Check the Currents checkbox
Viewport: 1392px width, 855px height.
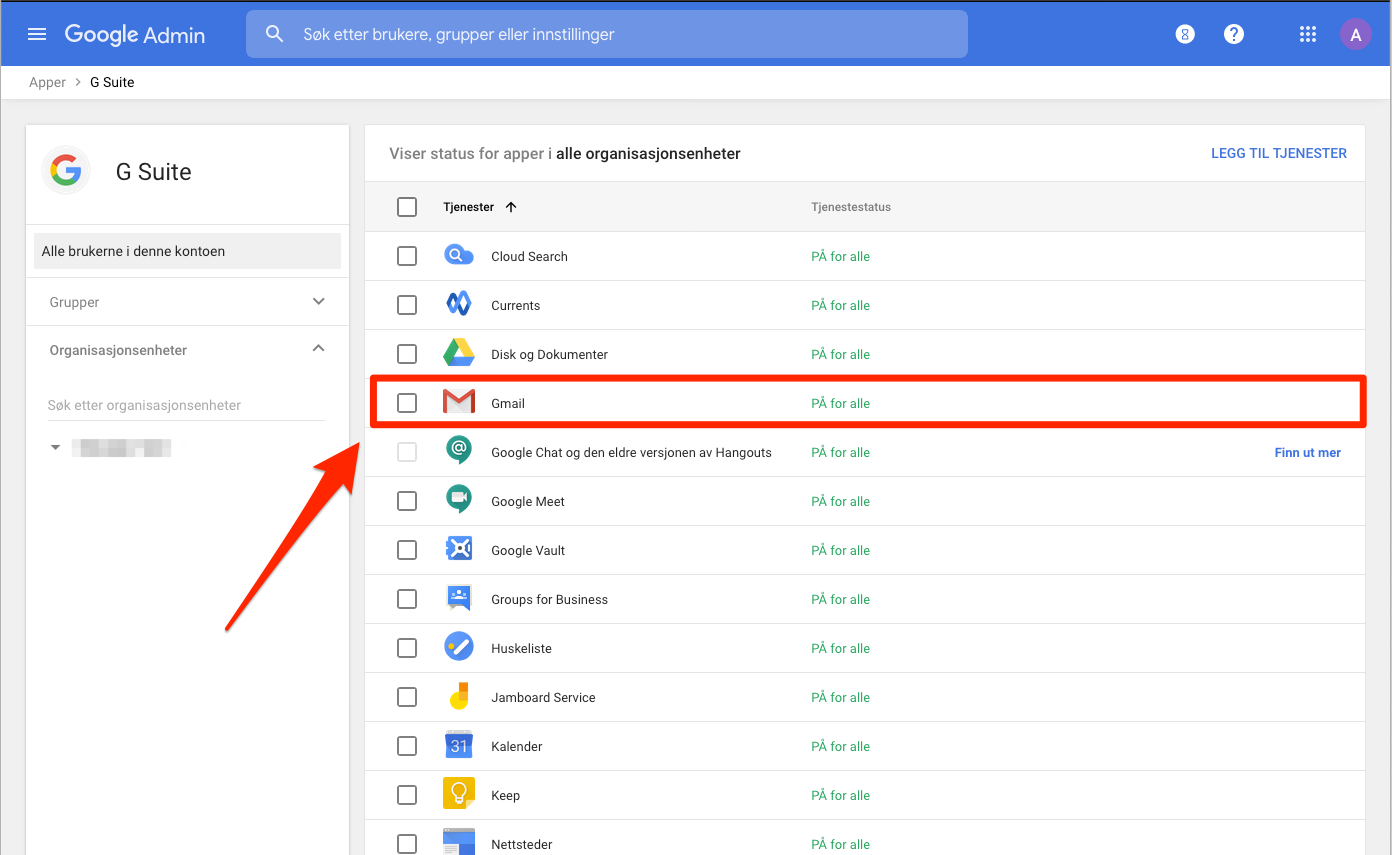click(x=407, y=305)
